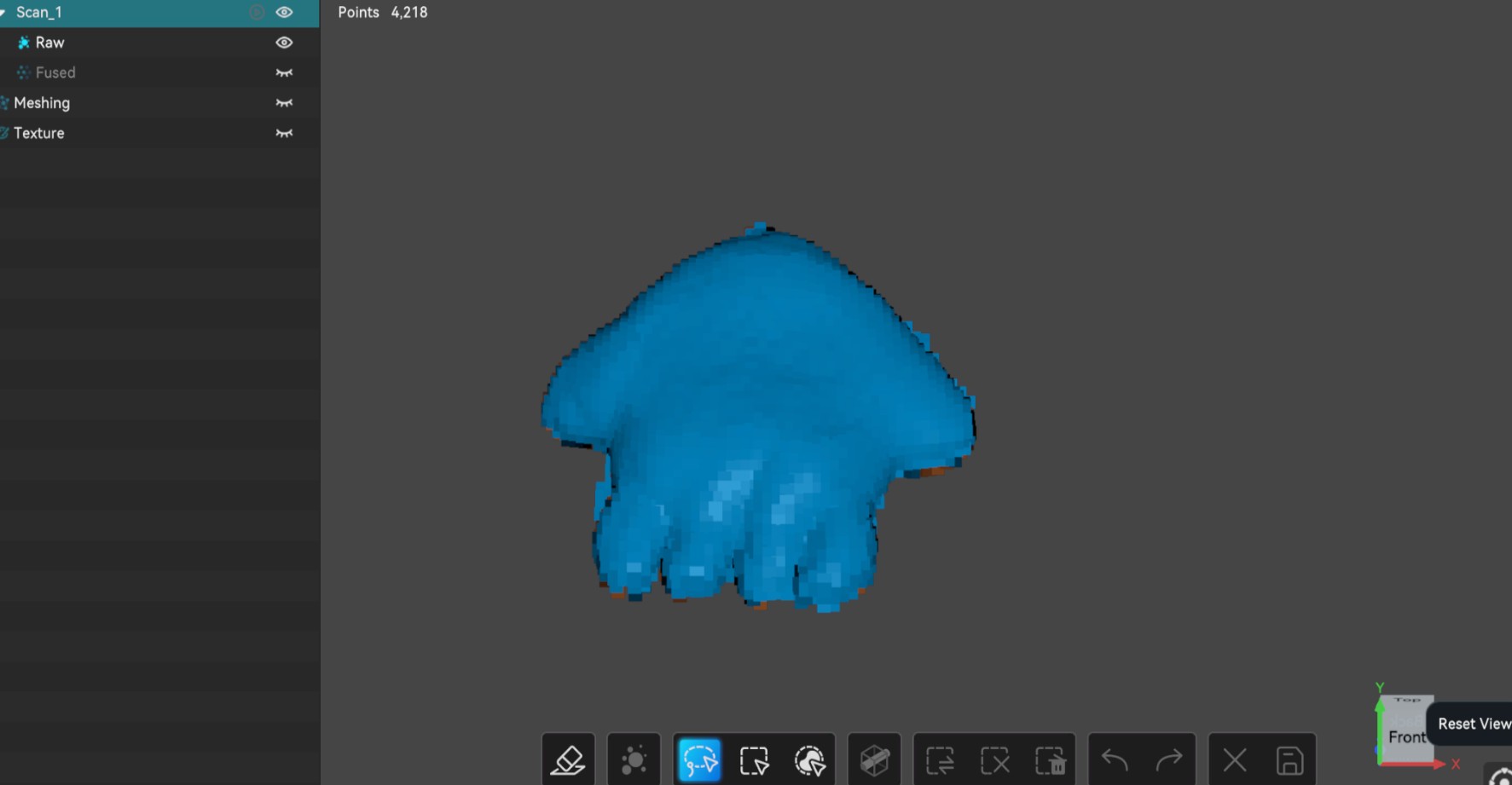
Task: Select the eraser tool in bottom toolbar
Action: point(568,759)
